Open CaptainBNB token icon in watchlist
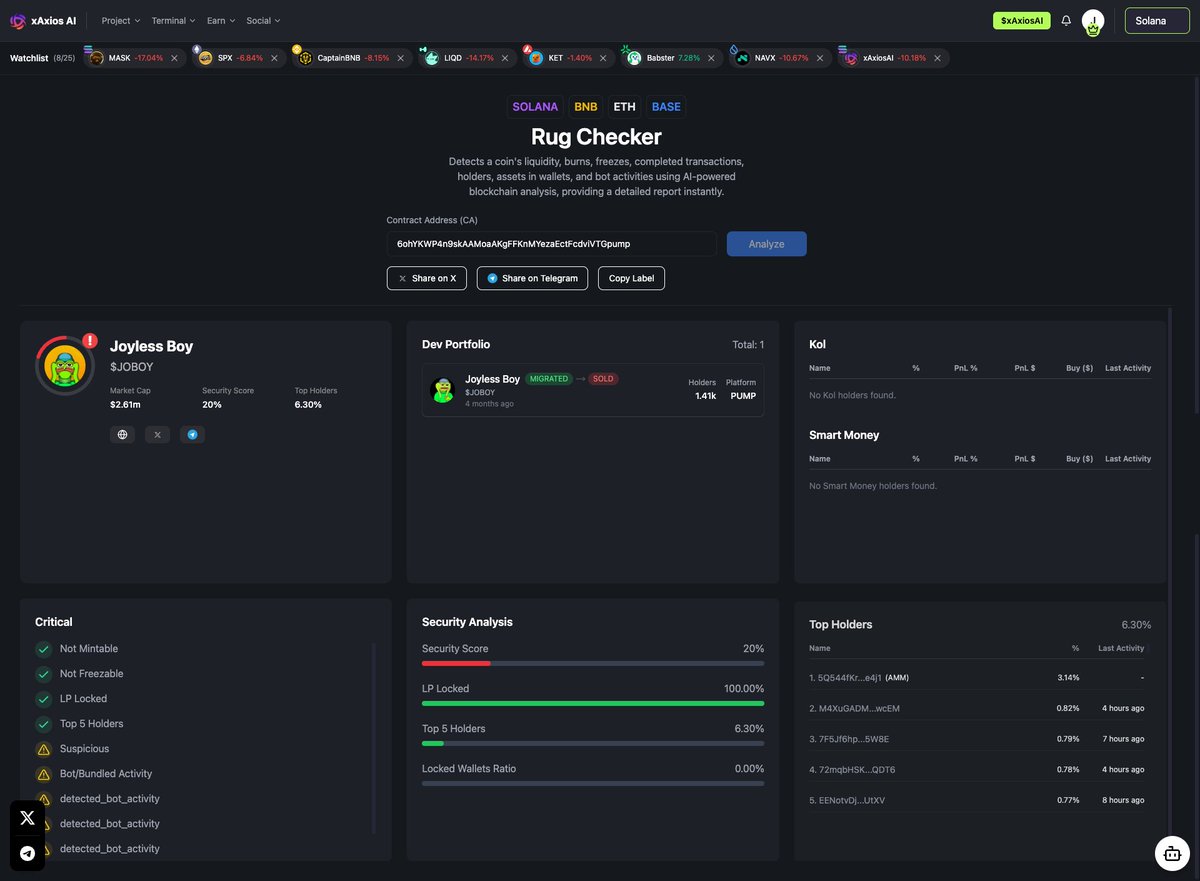 point(305,58)
